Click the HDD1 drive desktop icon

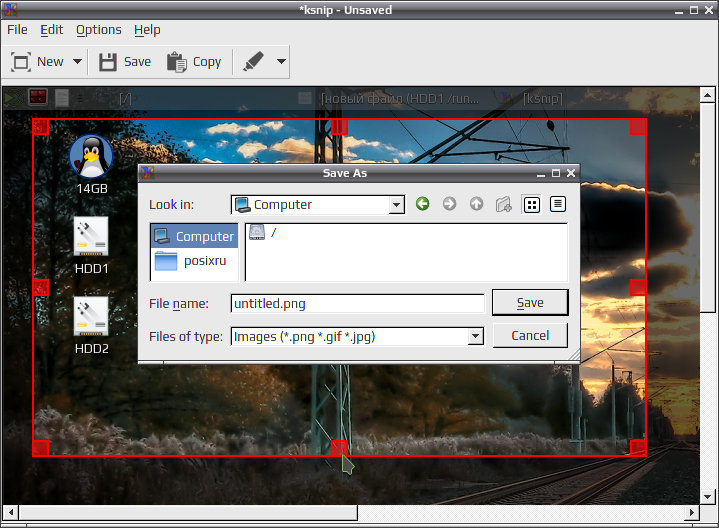pos(91,245)
